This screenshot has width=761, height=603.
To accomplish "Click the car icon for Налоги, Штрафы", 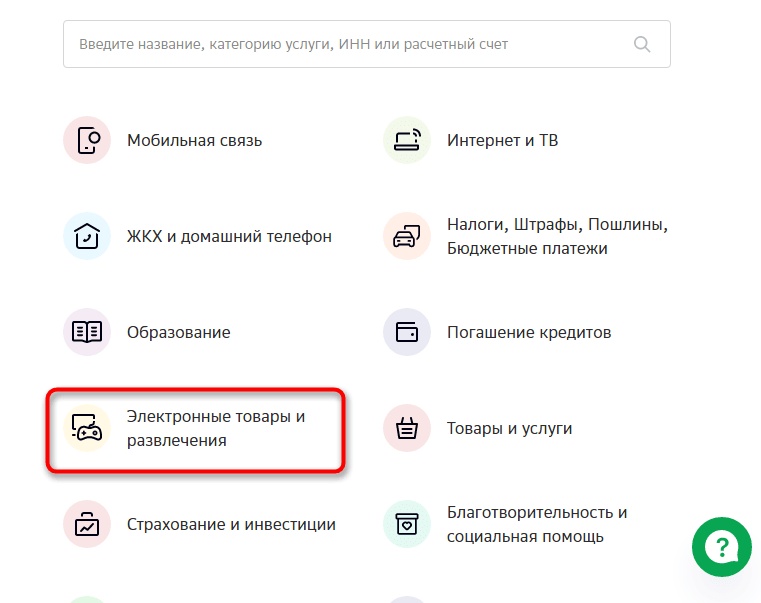I will click(407, 237).
